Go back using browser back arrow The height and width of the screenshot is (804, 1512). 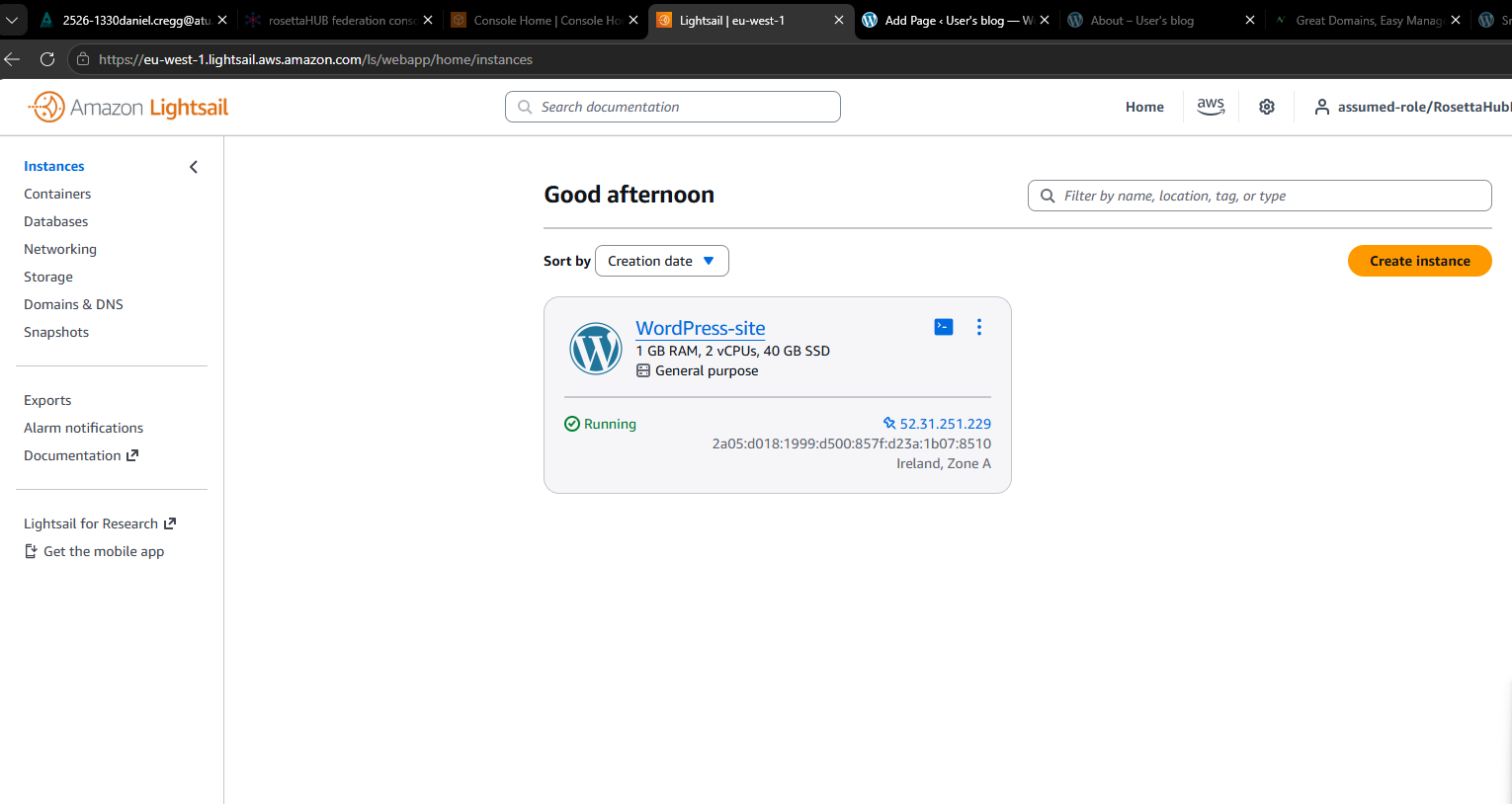tap(12, 59)
